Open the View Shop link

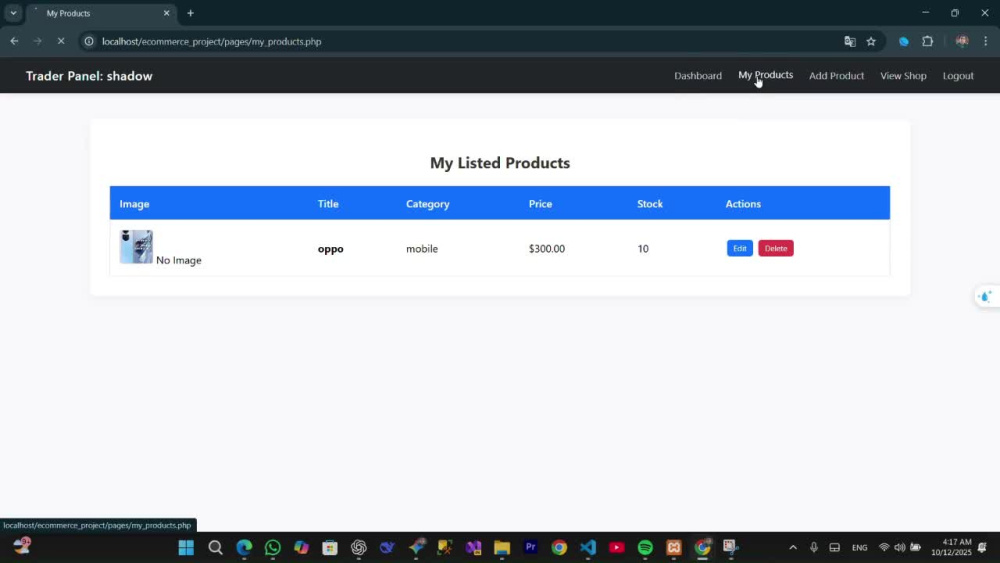point(903,75)
